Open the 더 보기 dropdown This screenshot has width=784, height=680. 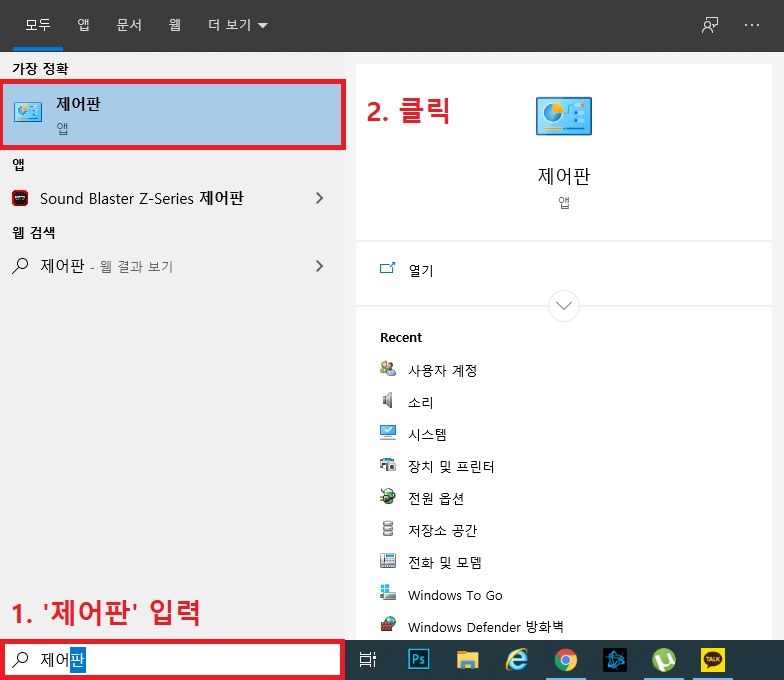pos(238,24)
